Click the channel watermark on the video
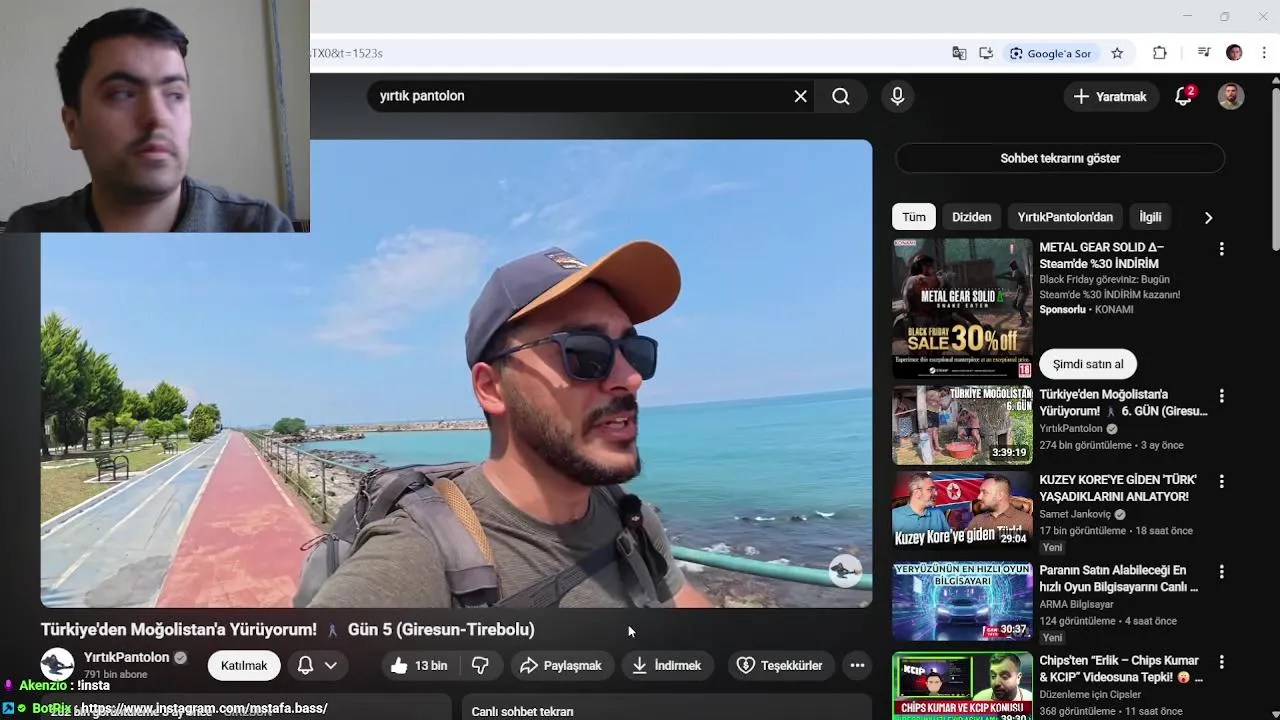 coord(845,570)
